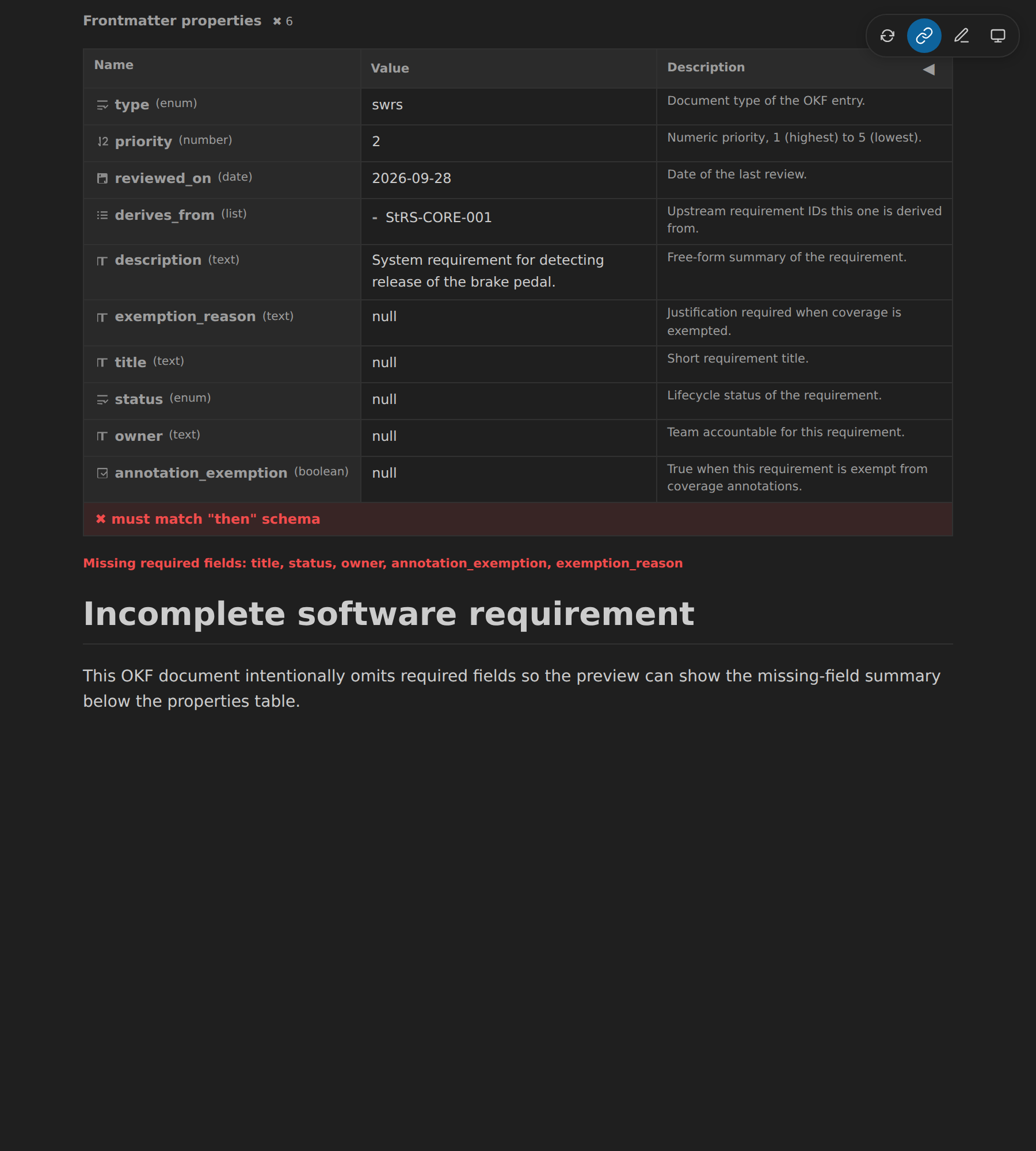Click the red X error icon
This screenshot has height=1151, width=1036.
point(101,519)
